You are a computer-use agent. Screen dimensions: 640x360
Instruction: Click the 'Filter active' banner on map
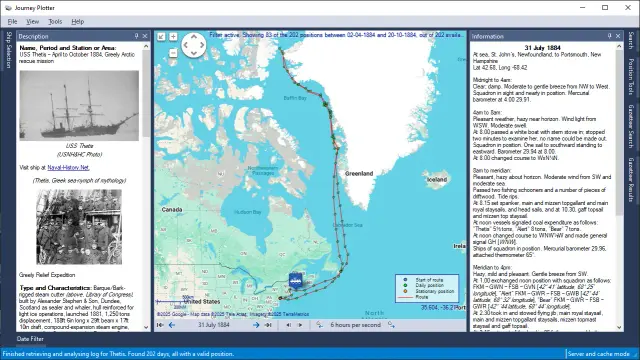tap(336, 35)
